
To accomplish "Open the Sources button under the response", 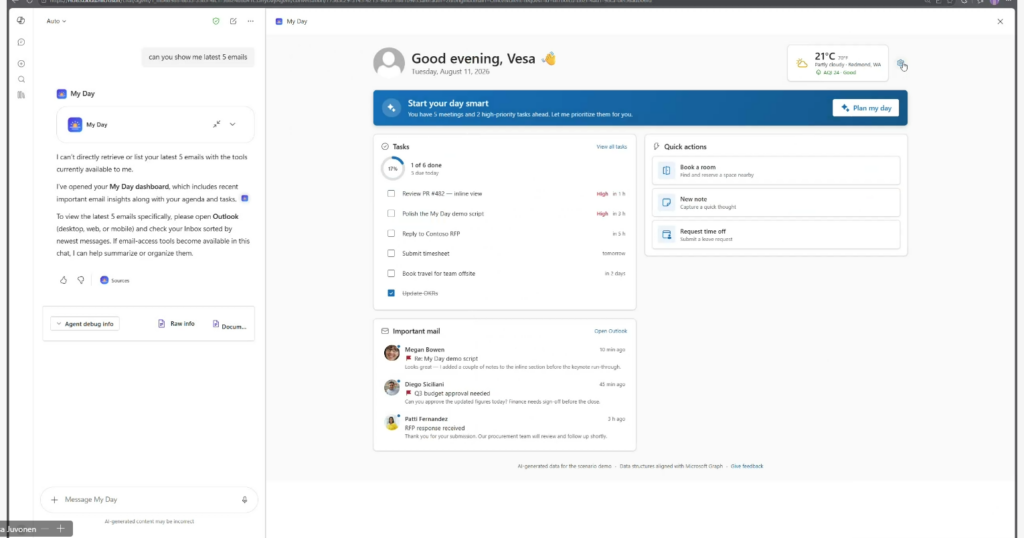I will (115, 280).
